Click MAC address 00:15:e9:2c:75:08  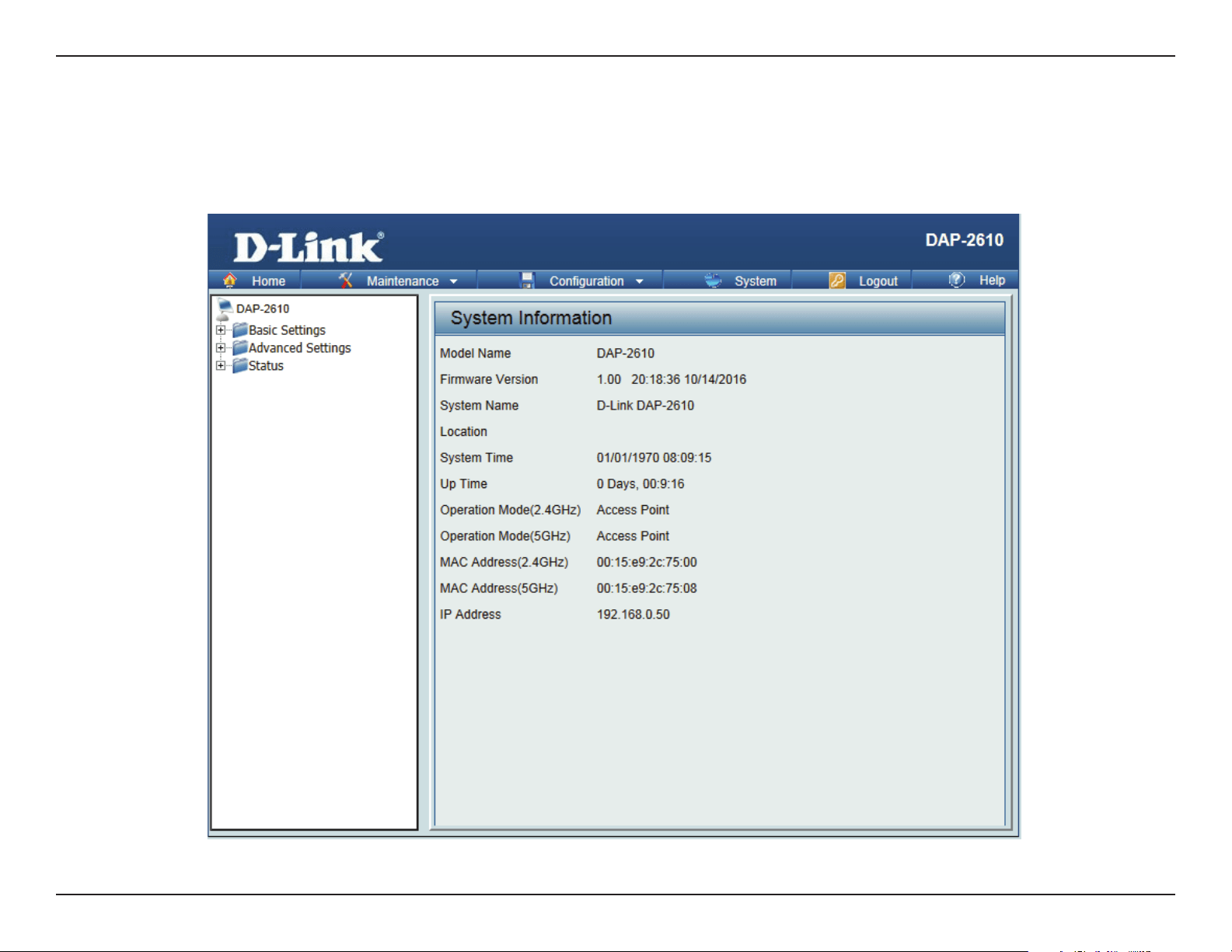pyautogui.click(x=647, y=588)
